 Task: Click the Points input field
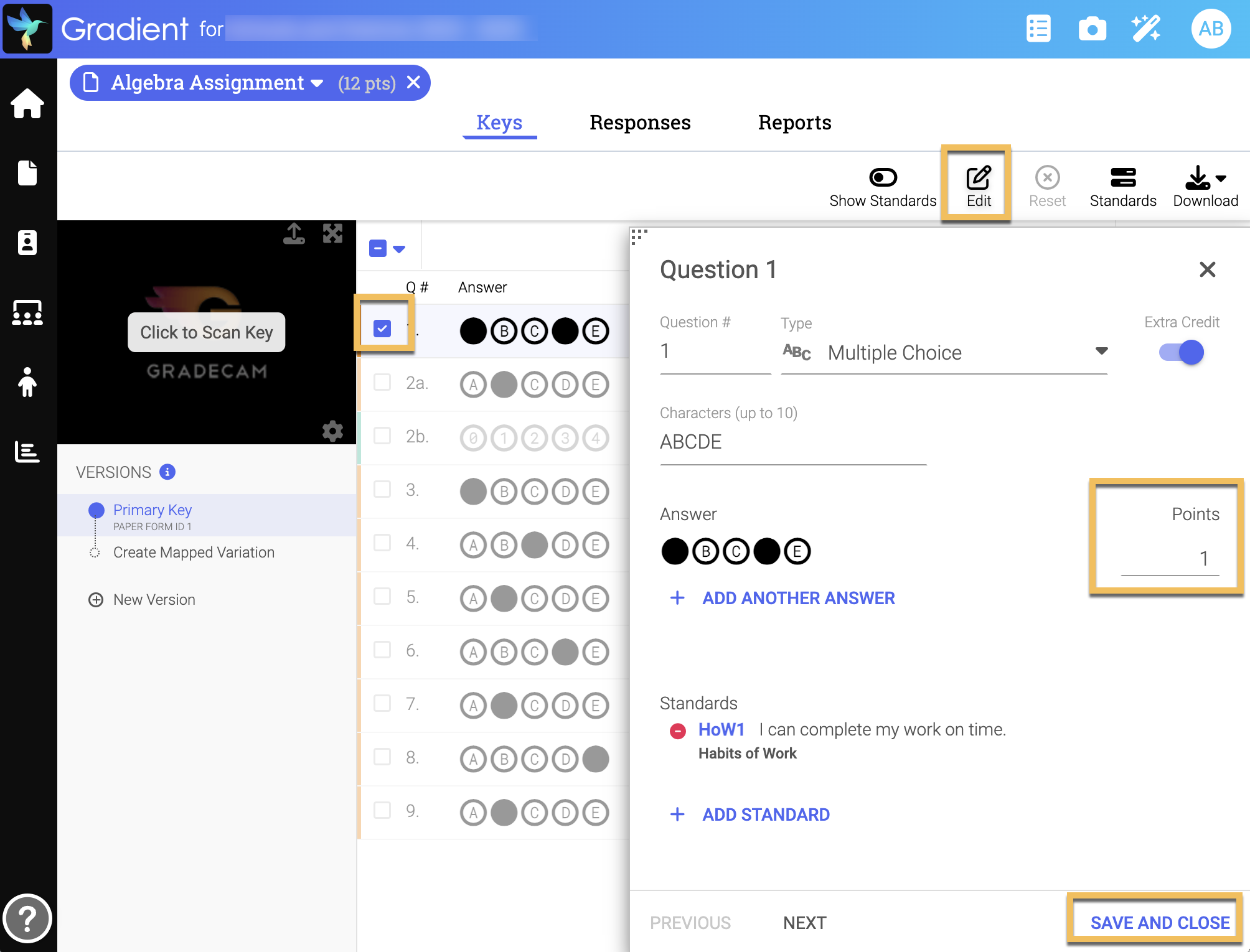[1169, 559]
